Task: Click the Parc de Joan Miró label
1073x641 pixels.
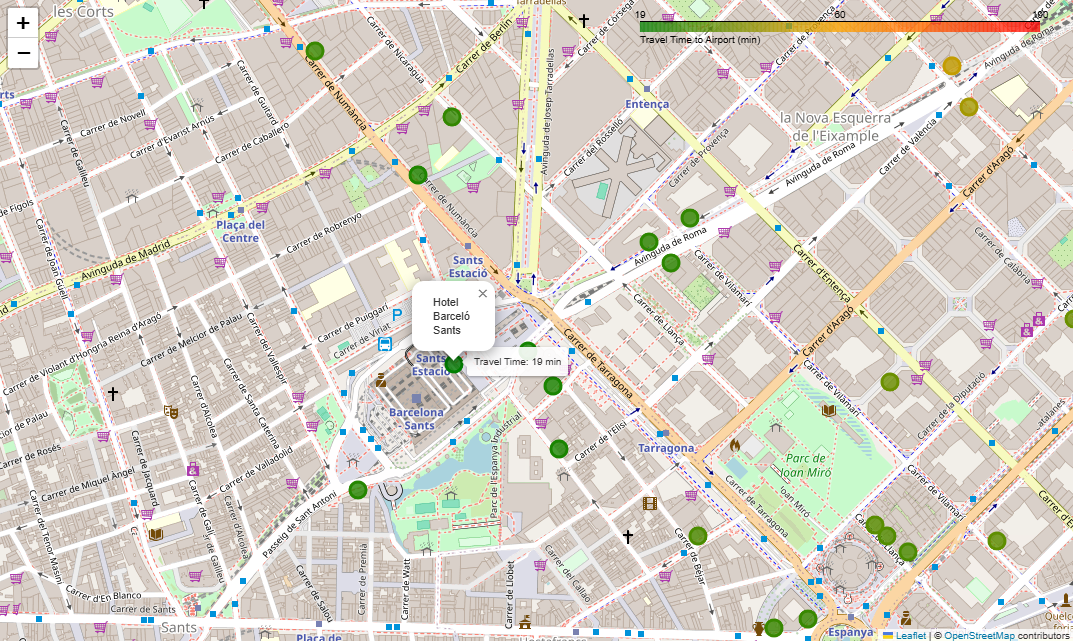Action: click(x=806, y=465)
